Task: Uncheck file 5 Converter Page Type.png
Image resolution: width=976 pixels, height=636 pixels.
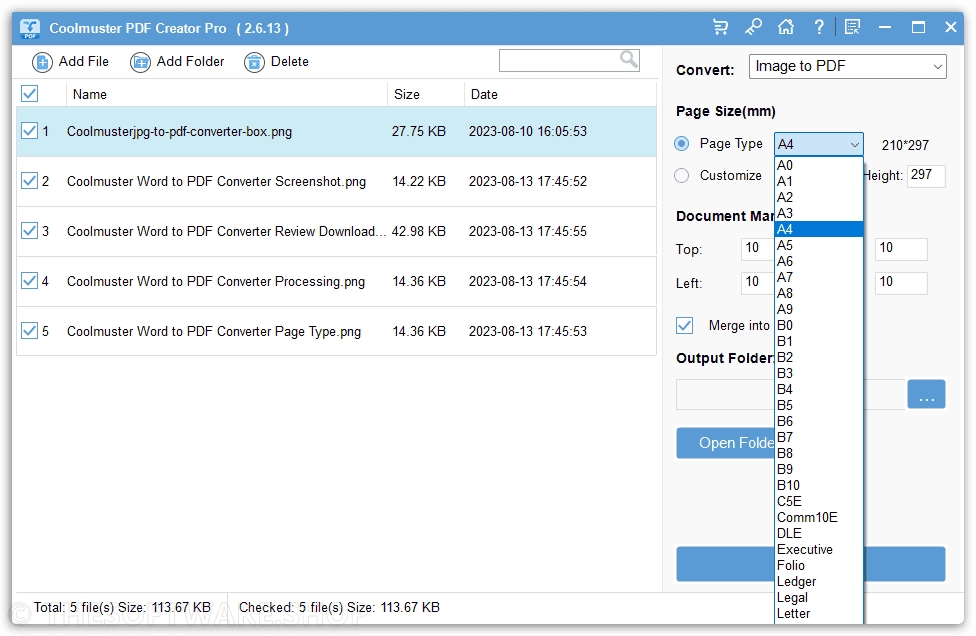Action: click(x=29, y=330)
